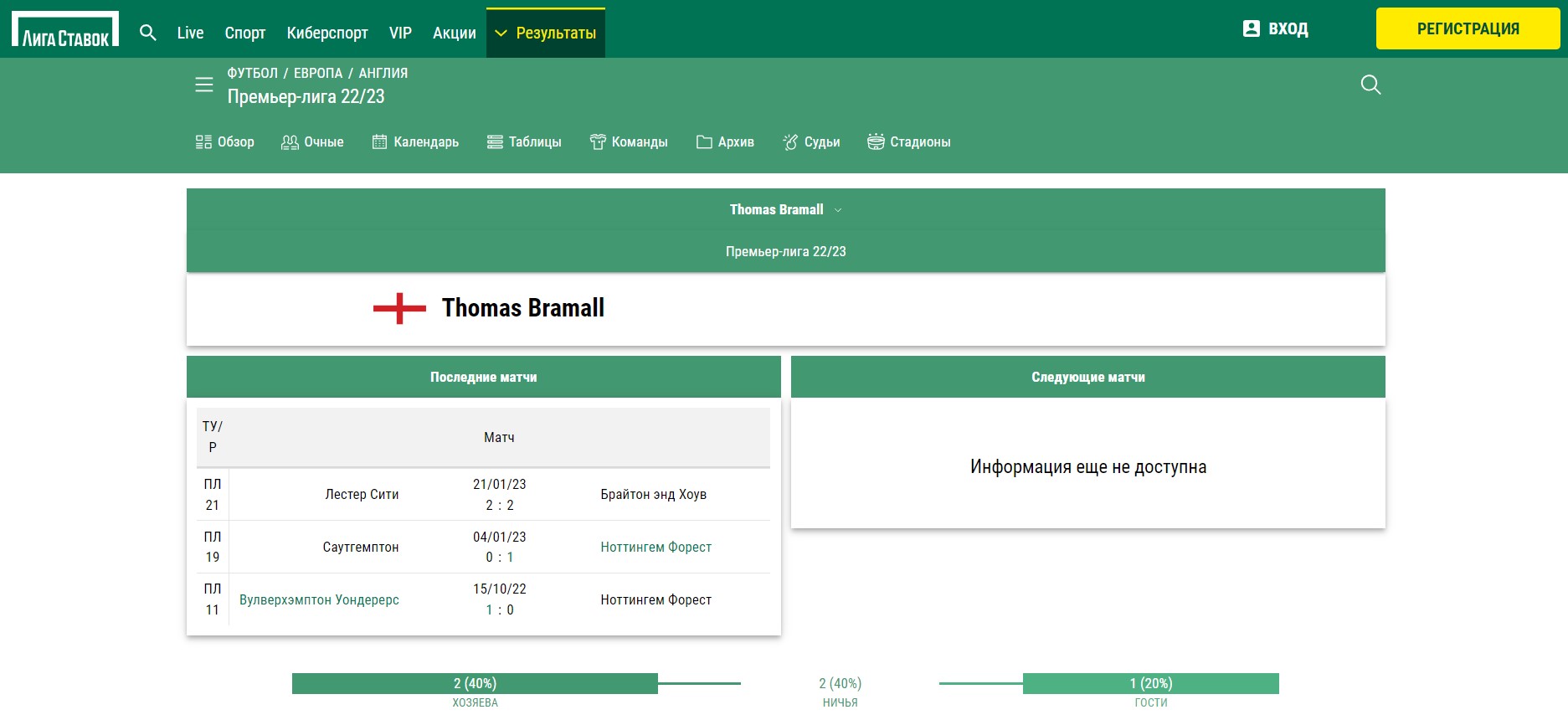Open the Брайтон энд Хоув team link
The width and height of the screenshot is (1568, 720).
click(x=654, y=495)
